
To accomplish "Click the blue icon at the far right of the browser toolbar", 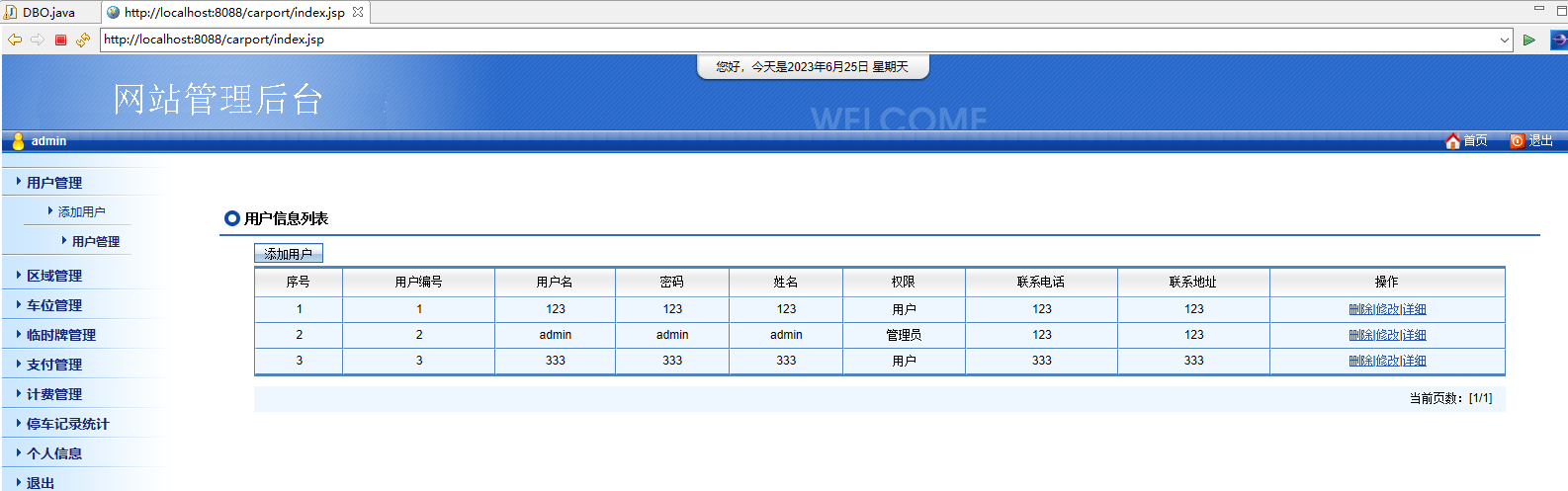I will 1559,40.
